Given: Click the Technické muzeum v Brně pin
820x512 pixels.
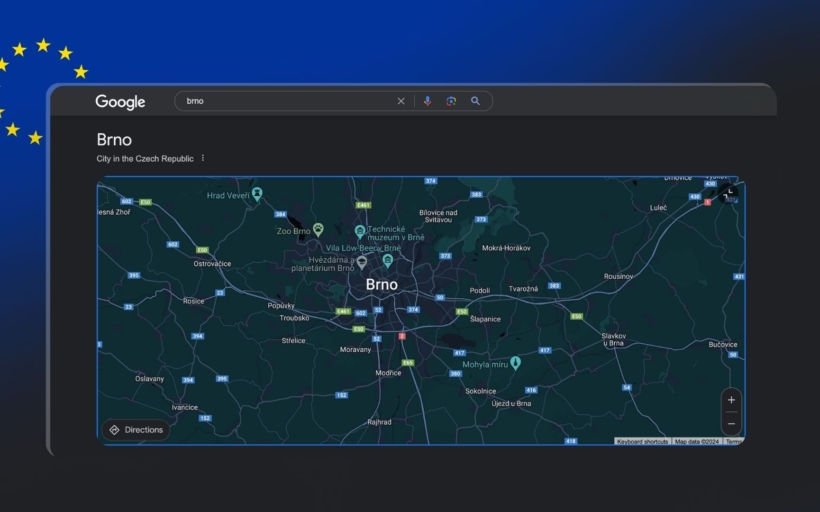Looking at the screenshot, I should coord(360,231).
